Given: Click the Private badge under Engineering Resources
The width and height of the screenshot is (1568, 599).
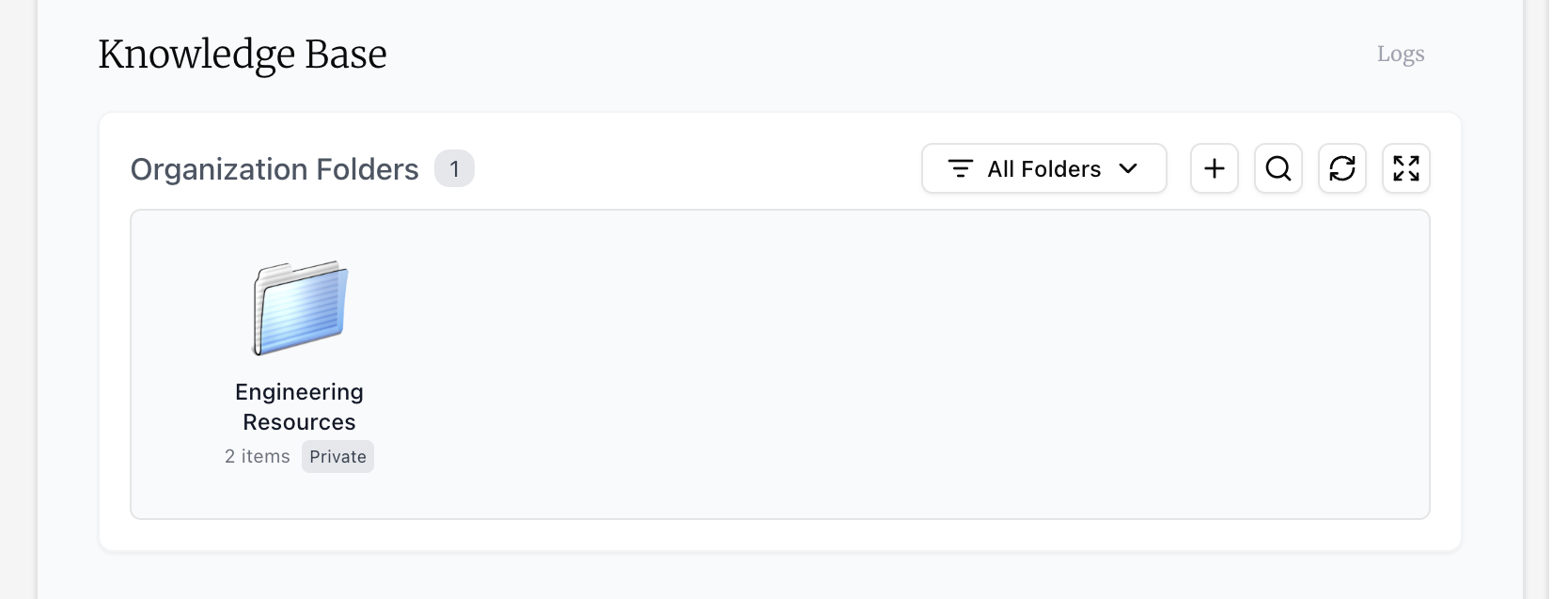Looking at the screenshot, I should (x=337, y=457).
